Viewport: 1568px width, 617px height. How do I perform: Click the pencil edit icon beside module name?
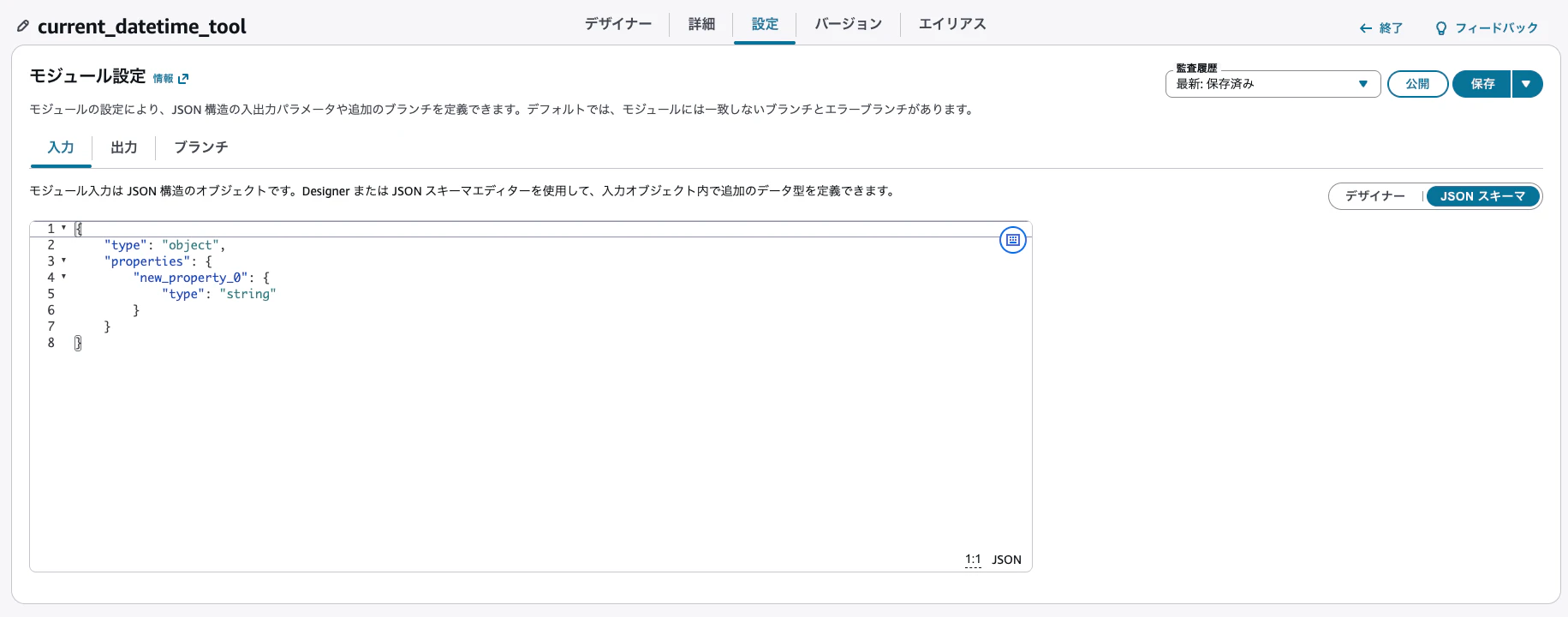coord(23,27)
